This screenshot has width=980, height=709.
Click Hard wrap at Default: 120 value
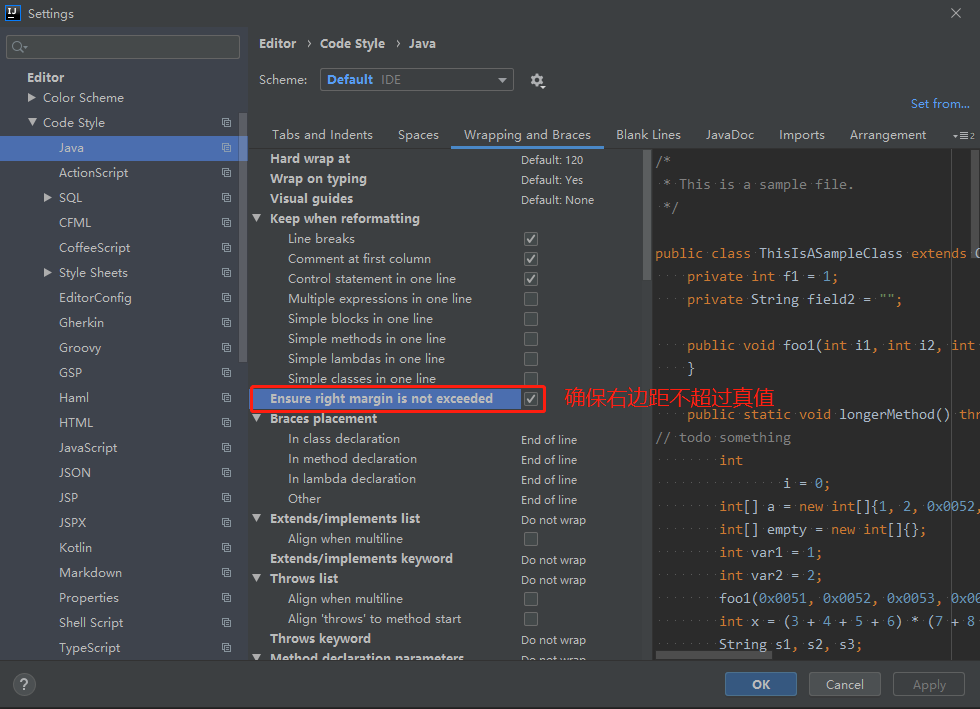tap(552, 160)
